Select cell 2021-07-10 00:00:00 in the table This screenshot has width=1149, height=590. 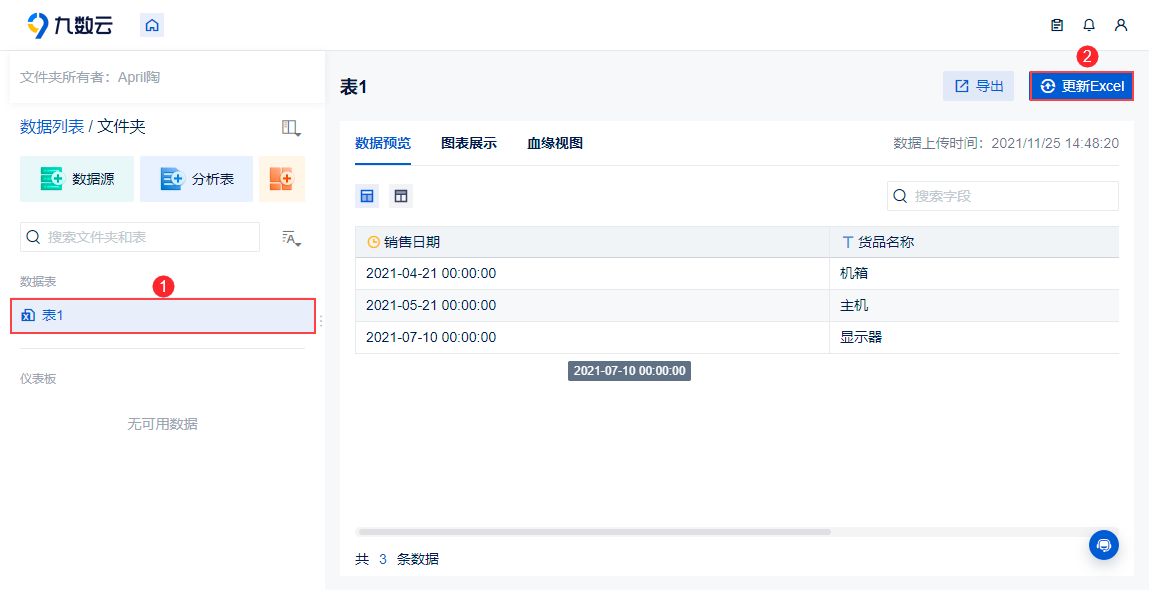click(592, 337)
